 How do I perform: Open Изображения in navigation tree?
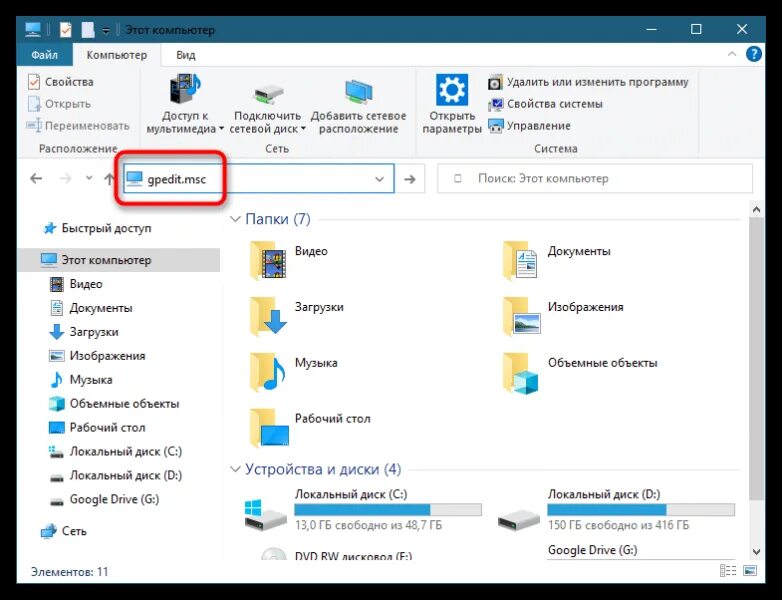pyautogui.click(x=97, y=356)
